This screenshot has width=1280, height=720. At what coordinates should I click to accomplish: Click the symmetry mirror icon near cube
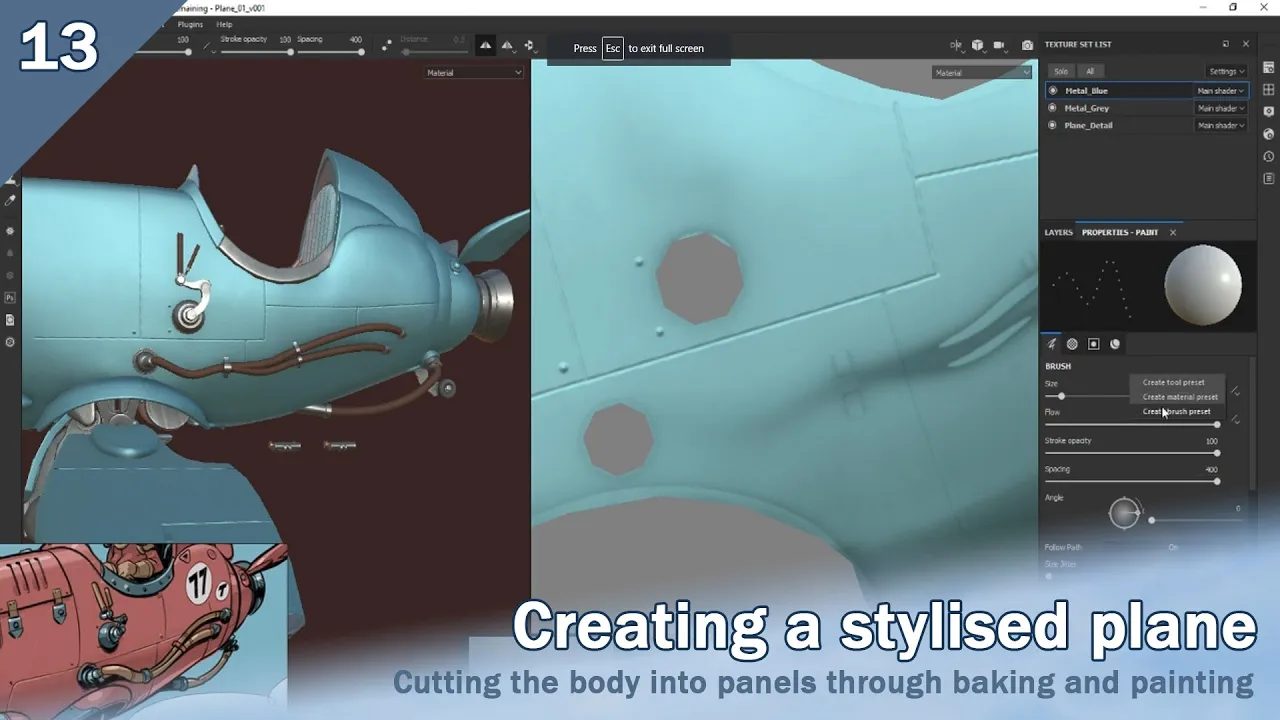[x=955, y=45]
